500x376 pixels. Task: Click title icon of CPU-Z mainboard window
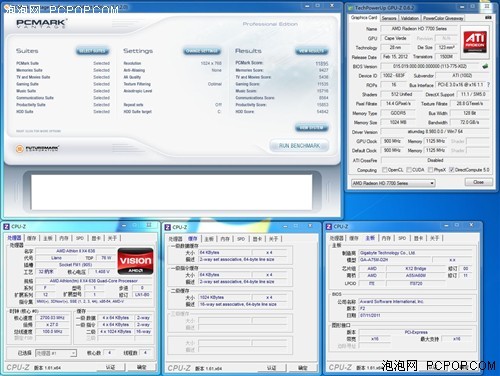coord(329,227)
